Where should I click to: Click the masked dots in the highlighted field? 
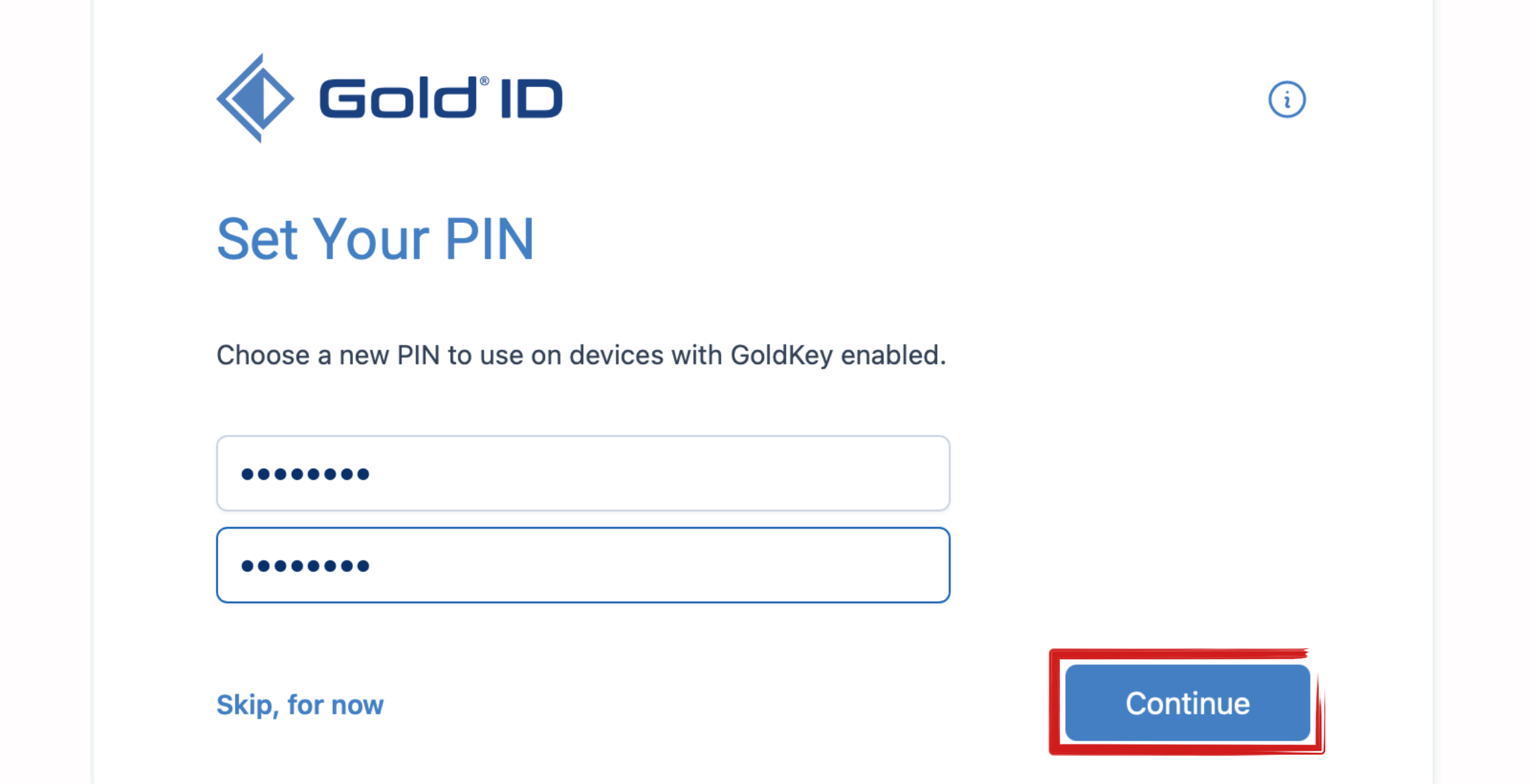pyautogui.click(x=305, y=566)
